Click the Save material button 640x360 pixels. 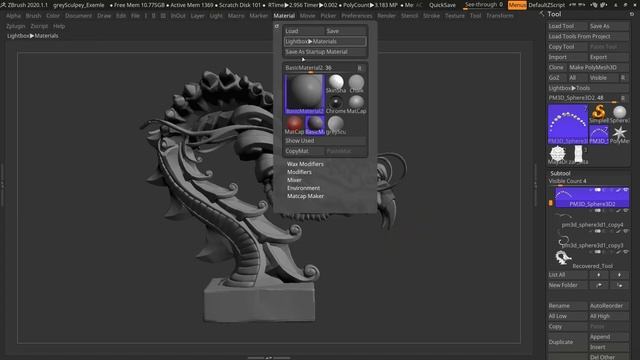(346, 31)
